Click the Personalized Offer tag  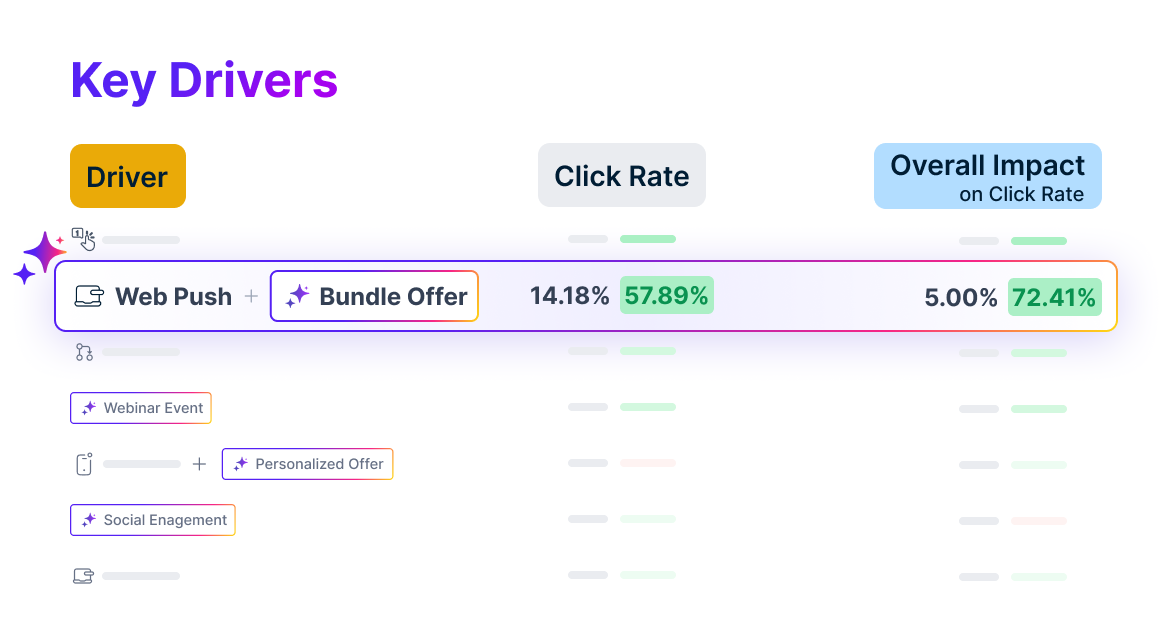tap(308, 464)
